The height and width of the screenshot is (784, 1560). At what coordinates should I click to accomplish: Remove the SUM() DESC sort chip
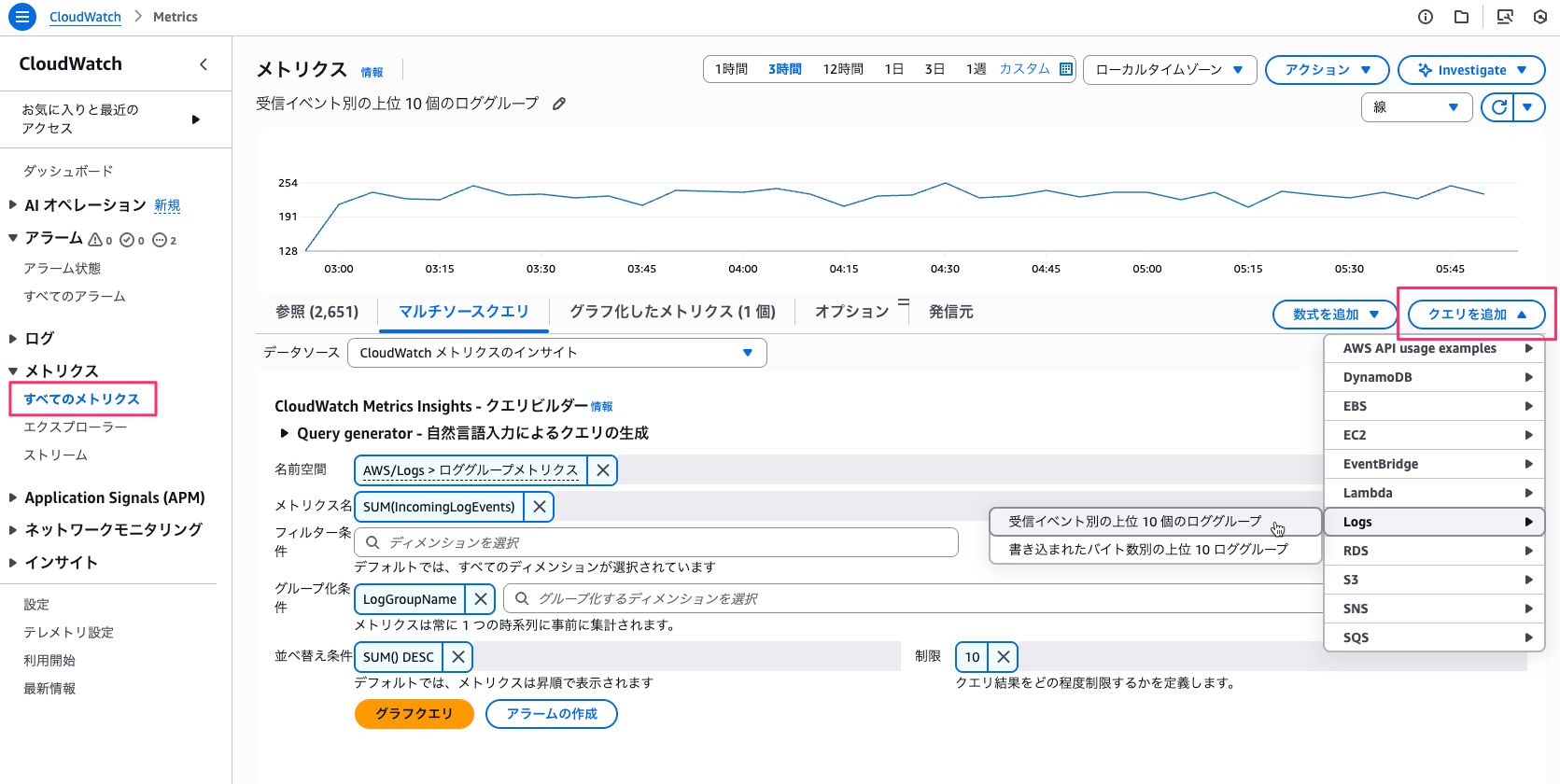(x=458, y=657)
